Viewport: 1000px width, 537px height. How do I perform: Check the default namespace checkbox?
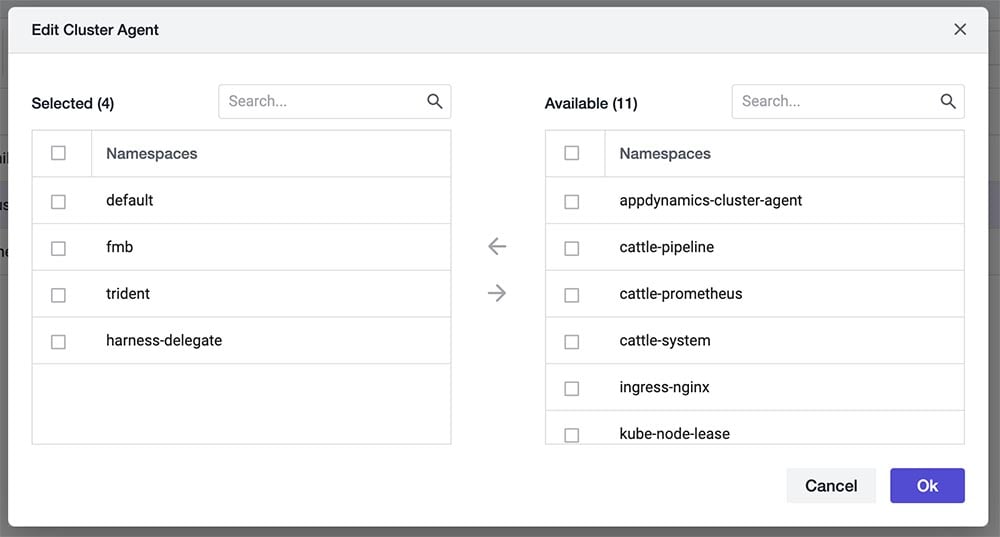point(58,201)
